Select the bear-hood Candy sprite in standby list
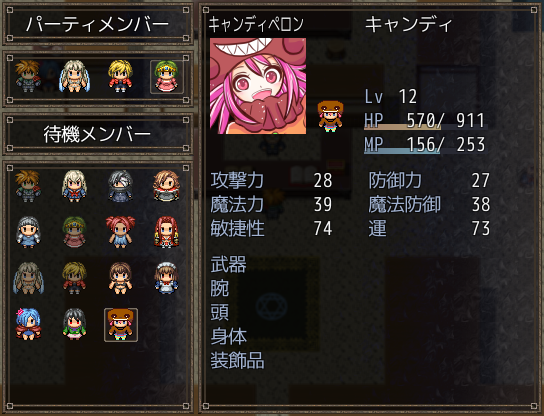This screenshot has width=544, height=416. click(121, 325)
